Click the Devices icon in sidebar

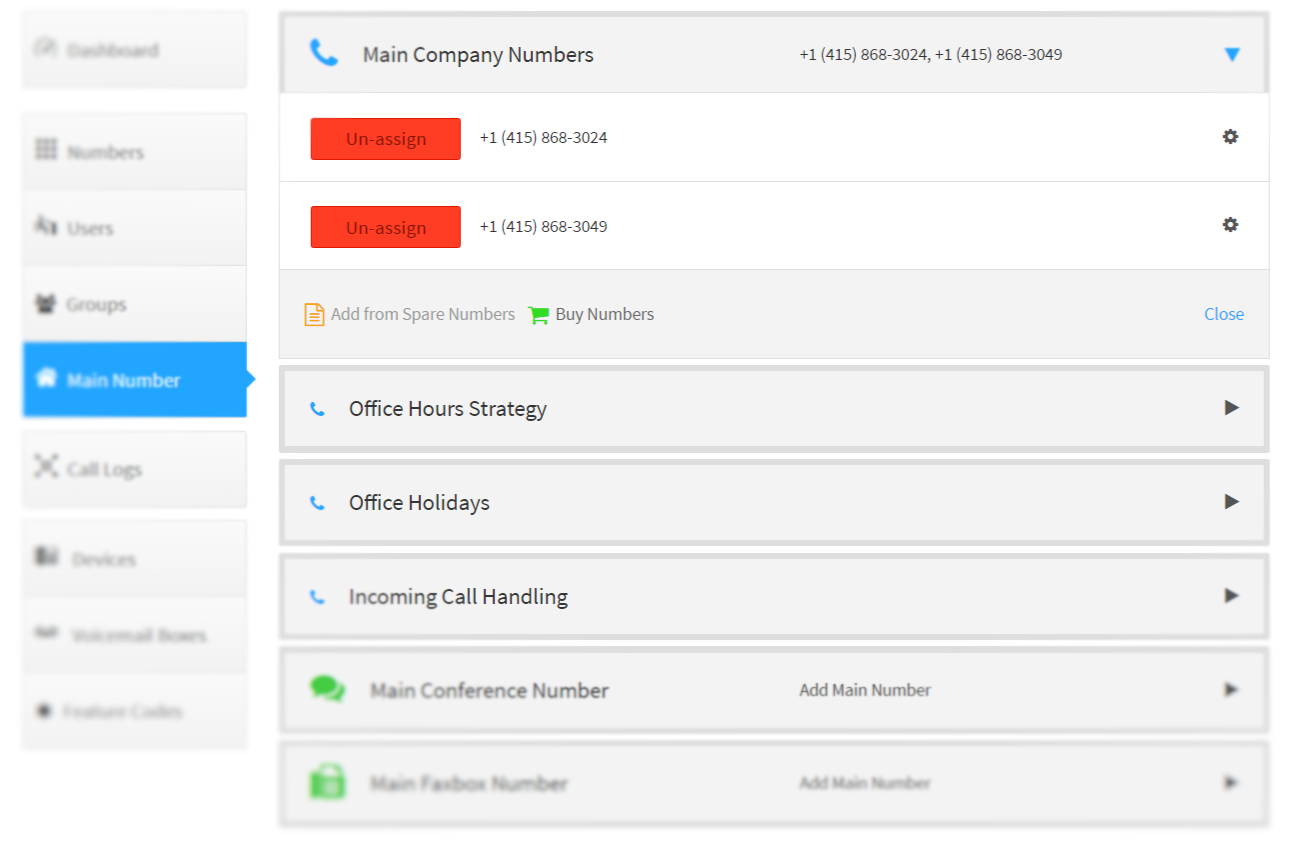coord(47,556)
